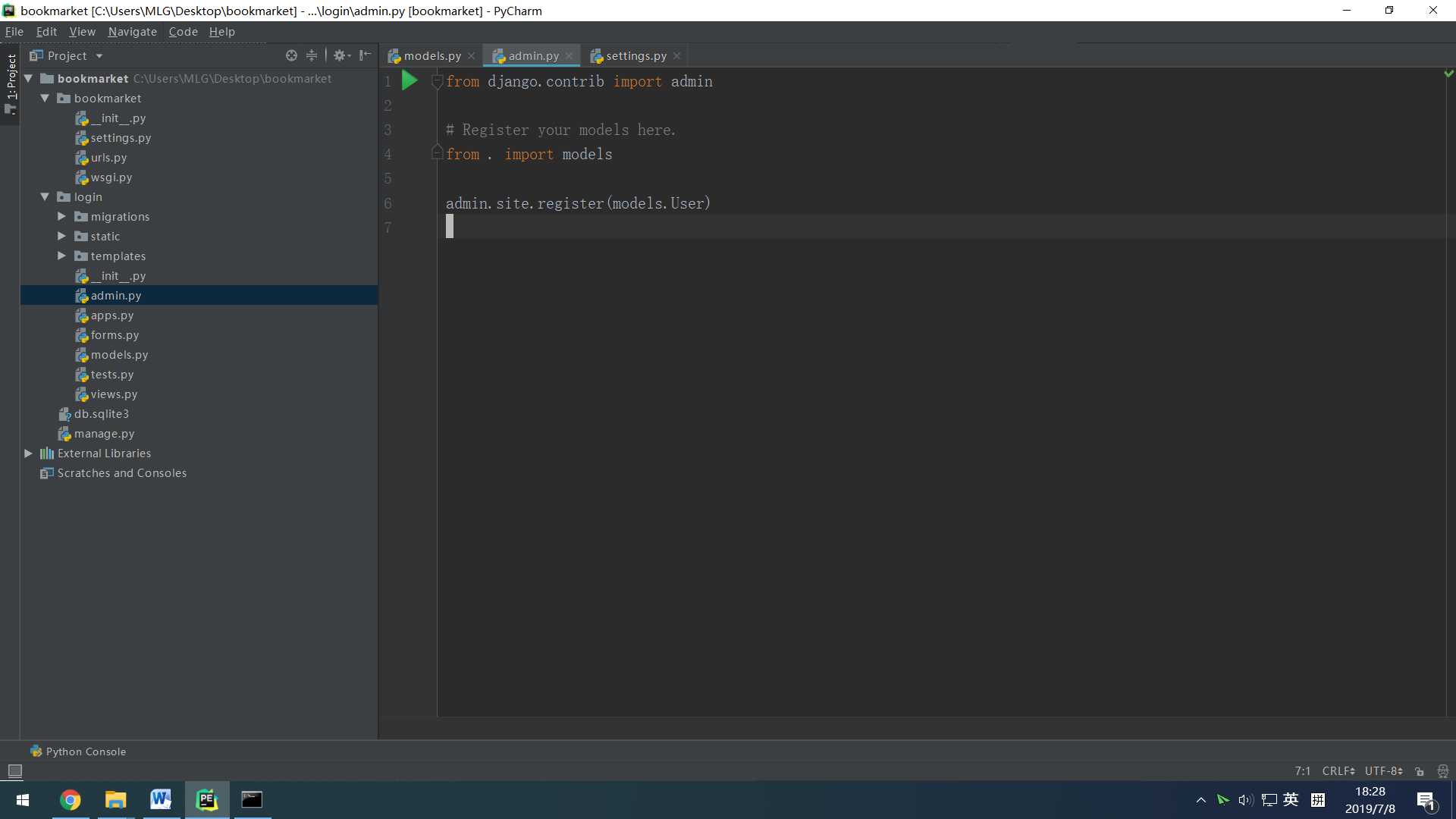Expand the templates folder
Image resolution: width=1456 pixels, height=819 pixels.
[x=62, y=256]
